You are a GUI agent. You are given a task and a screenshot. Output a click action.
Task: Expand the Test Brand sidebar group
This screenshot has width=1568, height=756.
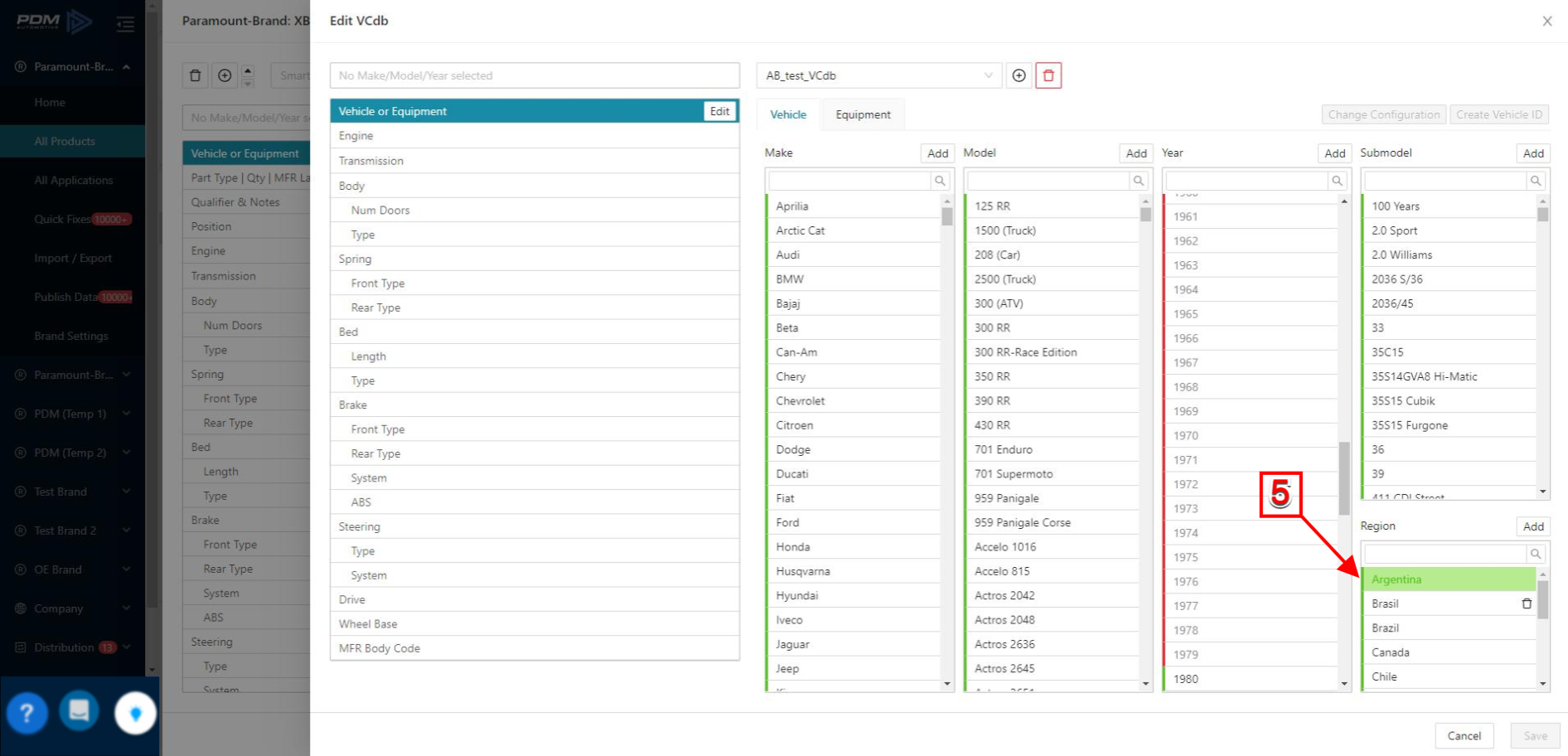tap(126, 492)
